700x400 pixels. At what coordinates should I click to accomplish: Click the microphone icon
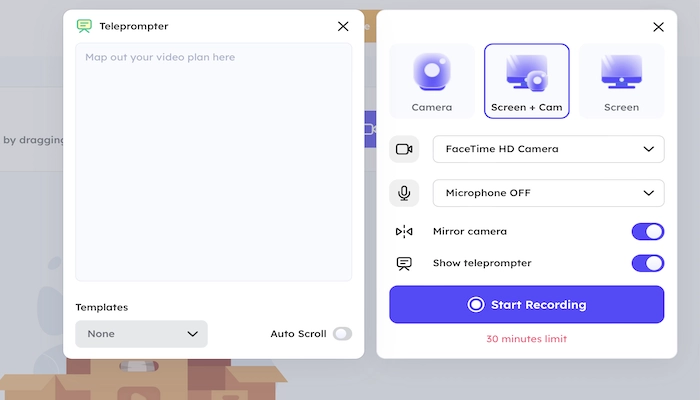coord(404,192)
